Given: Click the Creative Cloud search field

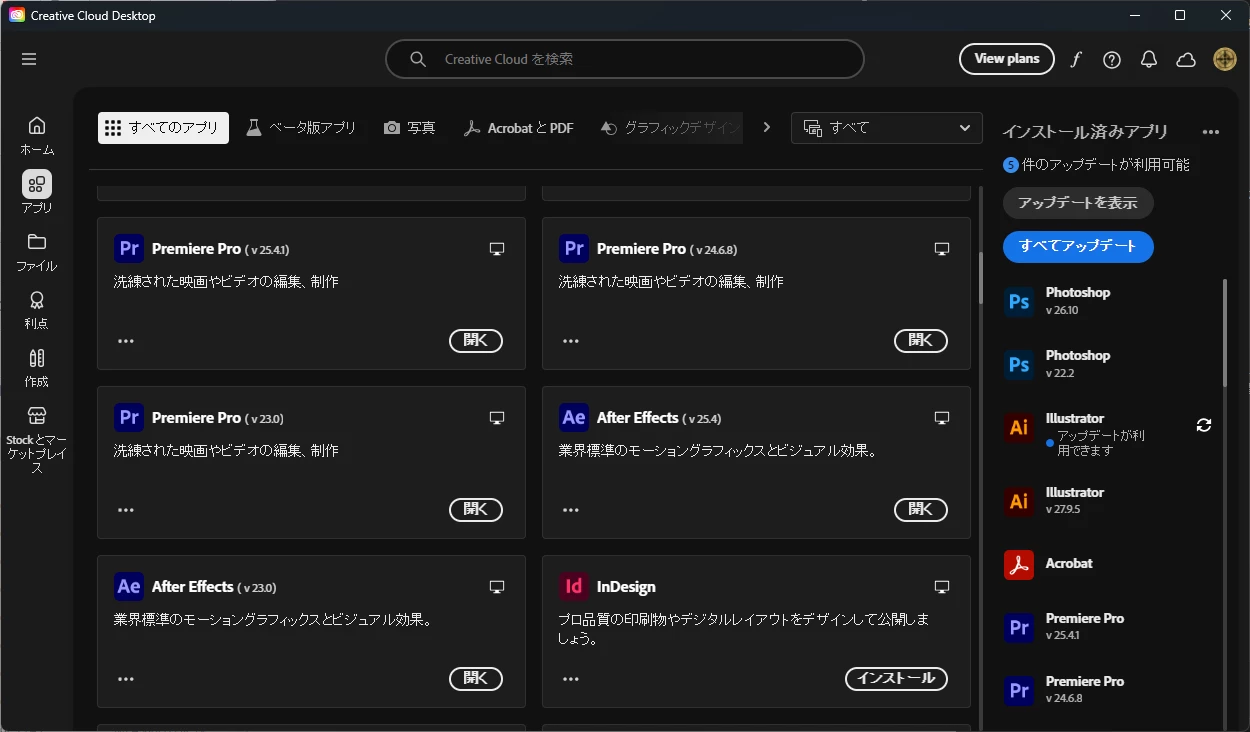Looking at the screenshot, I should pos(625,59).
